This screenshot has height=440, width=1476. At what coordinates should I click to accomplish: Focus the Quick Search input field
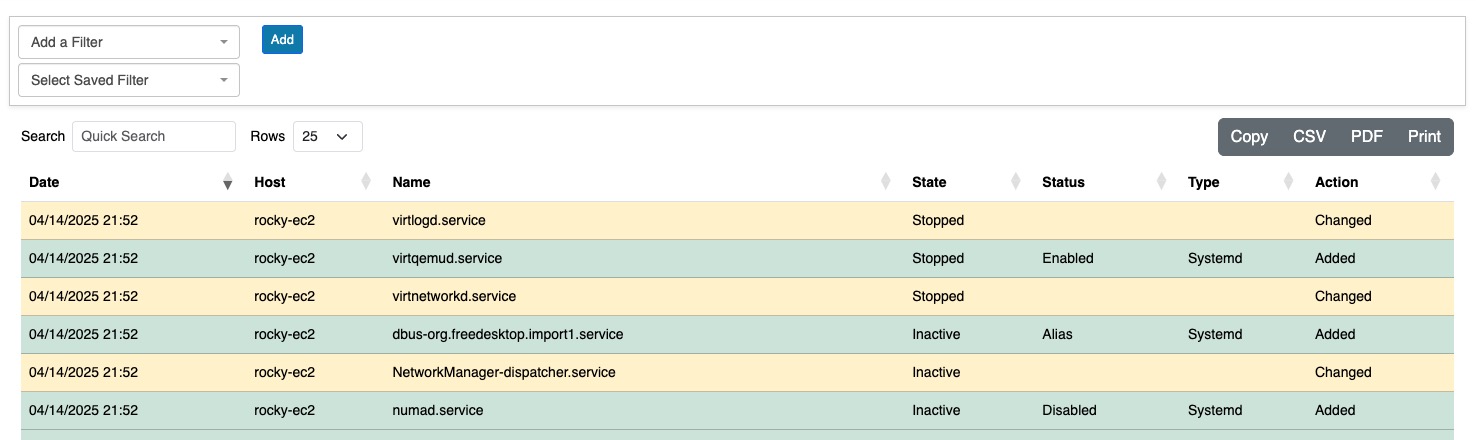[154, 136]
